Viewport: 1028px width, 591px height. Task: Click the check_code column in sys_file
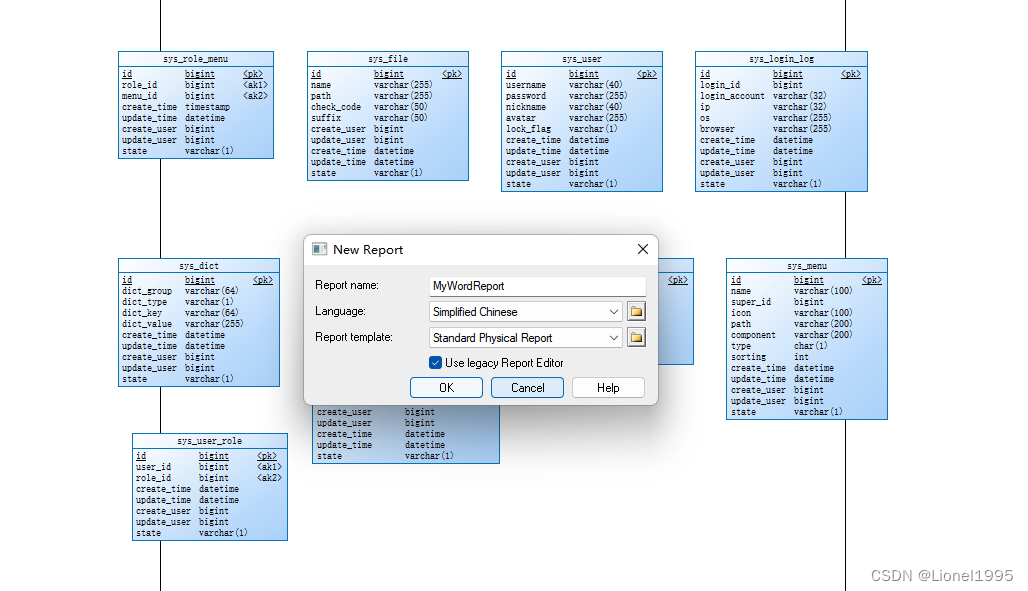click(x=336, y=107)
